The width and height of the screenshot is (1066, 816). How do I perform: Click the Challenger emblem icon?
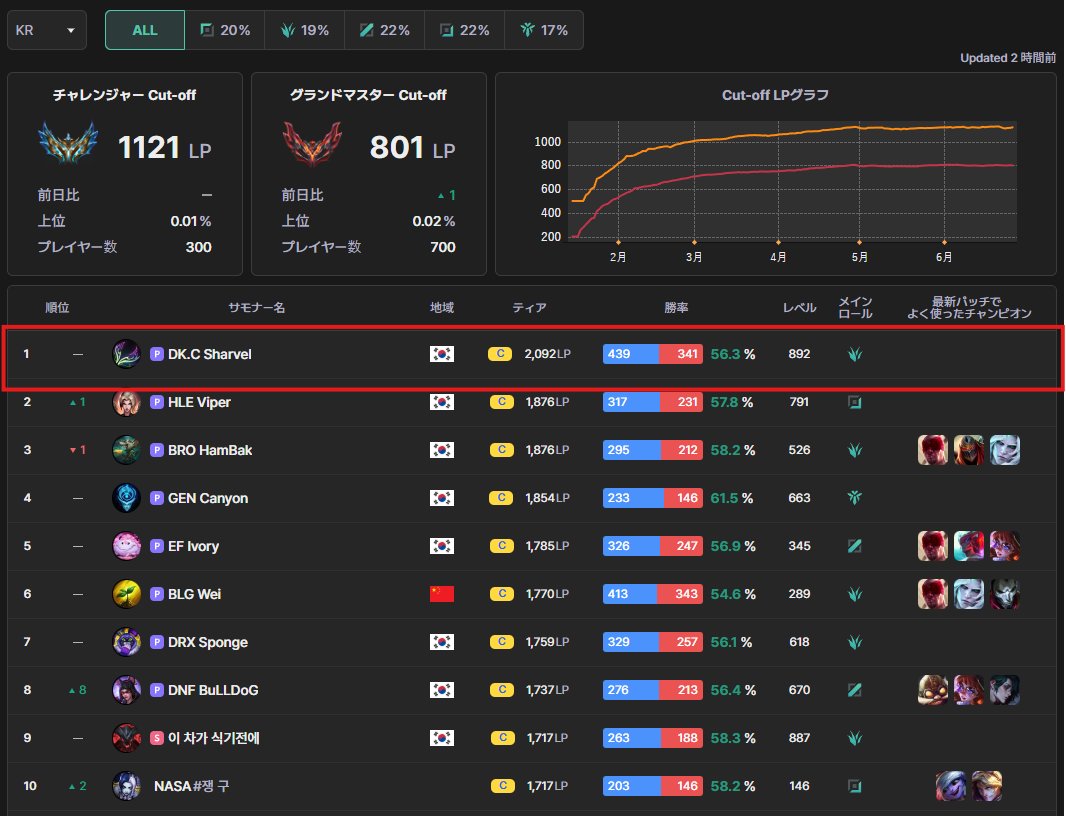point(68,143)
